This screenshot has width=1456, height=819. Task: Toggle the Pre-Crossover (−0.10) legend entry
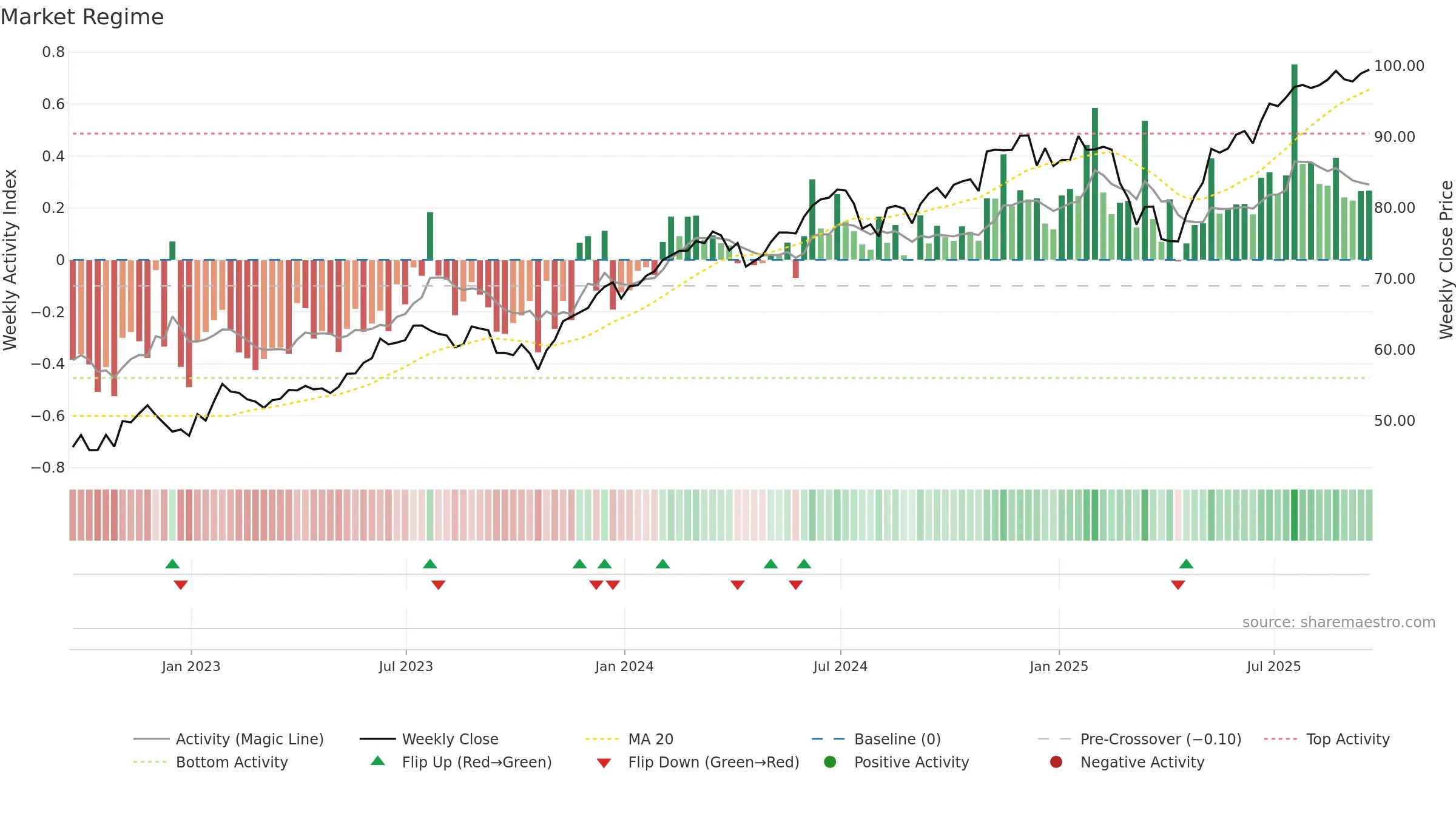coord(1140,739)
